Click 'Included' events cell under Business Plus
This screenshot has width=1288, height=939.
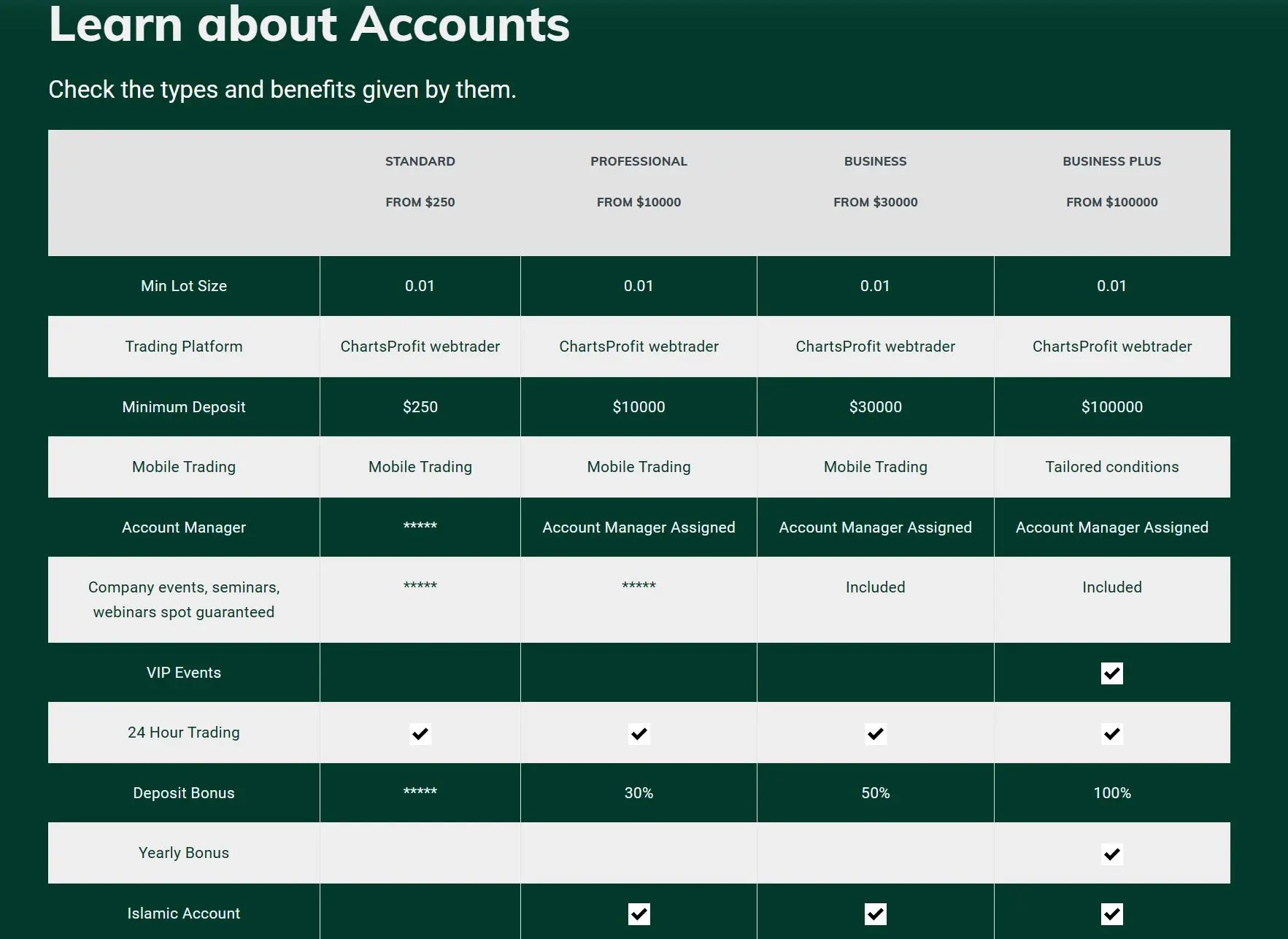pyautogui.click(x=1111, y=587)
